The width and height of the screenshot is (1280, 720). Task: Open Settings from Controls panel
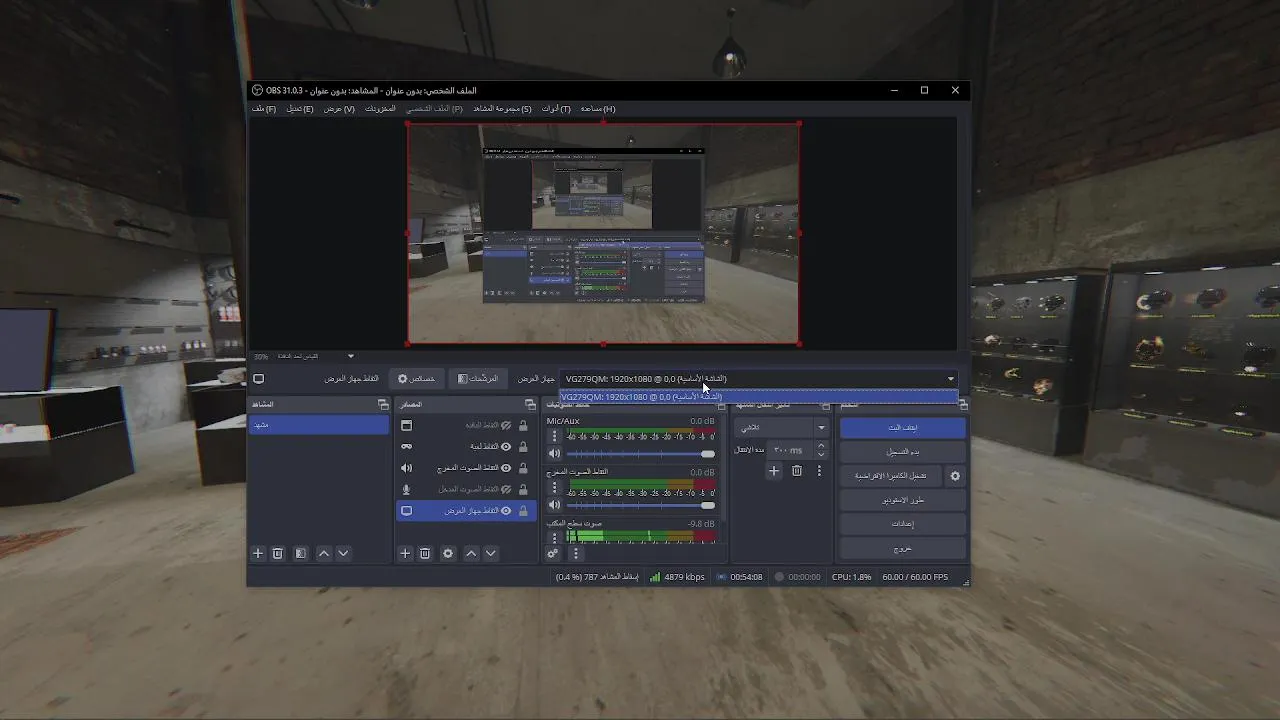pyautogui.click(x=902, y=524)
